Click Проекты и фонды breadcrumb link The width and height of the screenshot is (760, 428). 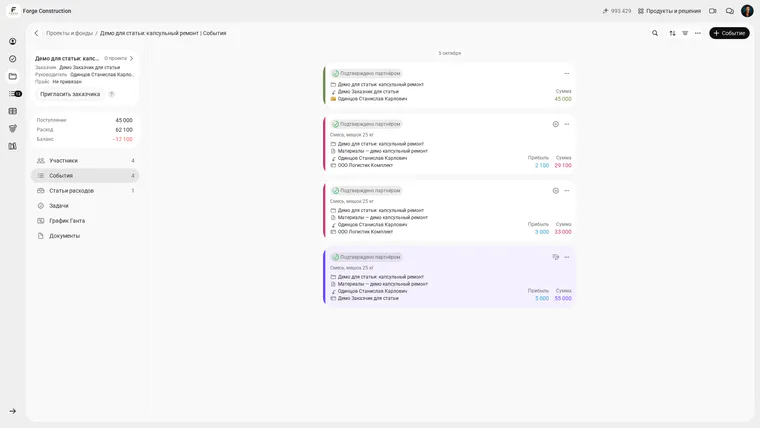point(69,33)
